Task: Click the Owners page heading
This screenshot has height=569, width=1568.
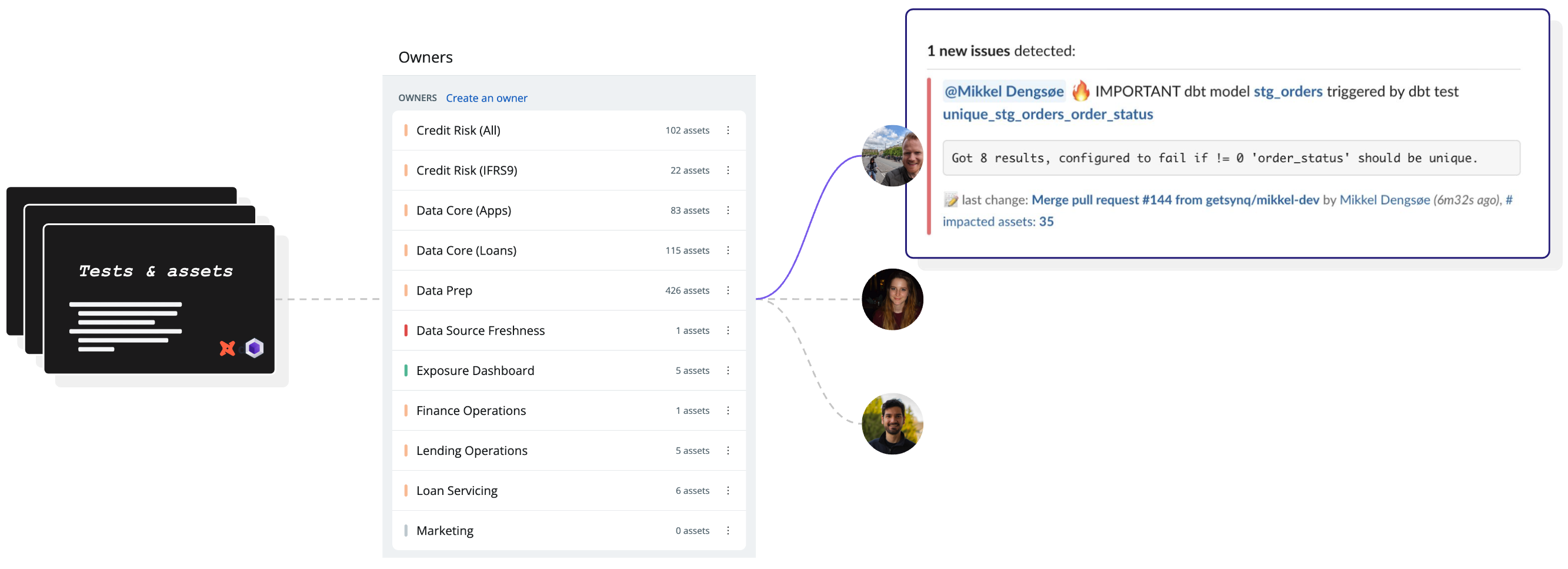Action: pyautogui.click(x=425, y=57)
